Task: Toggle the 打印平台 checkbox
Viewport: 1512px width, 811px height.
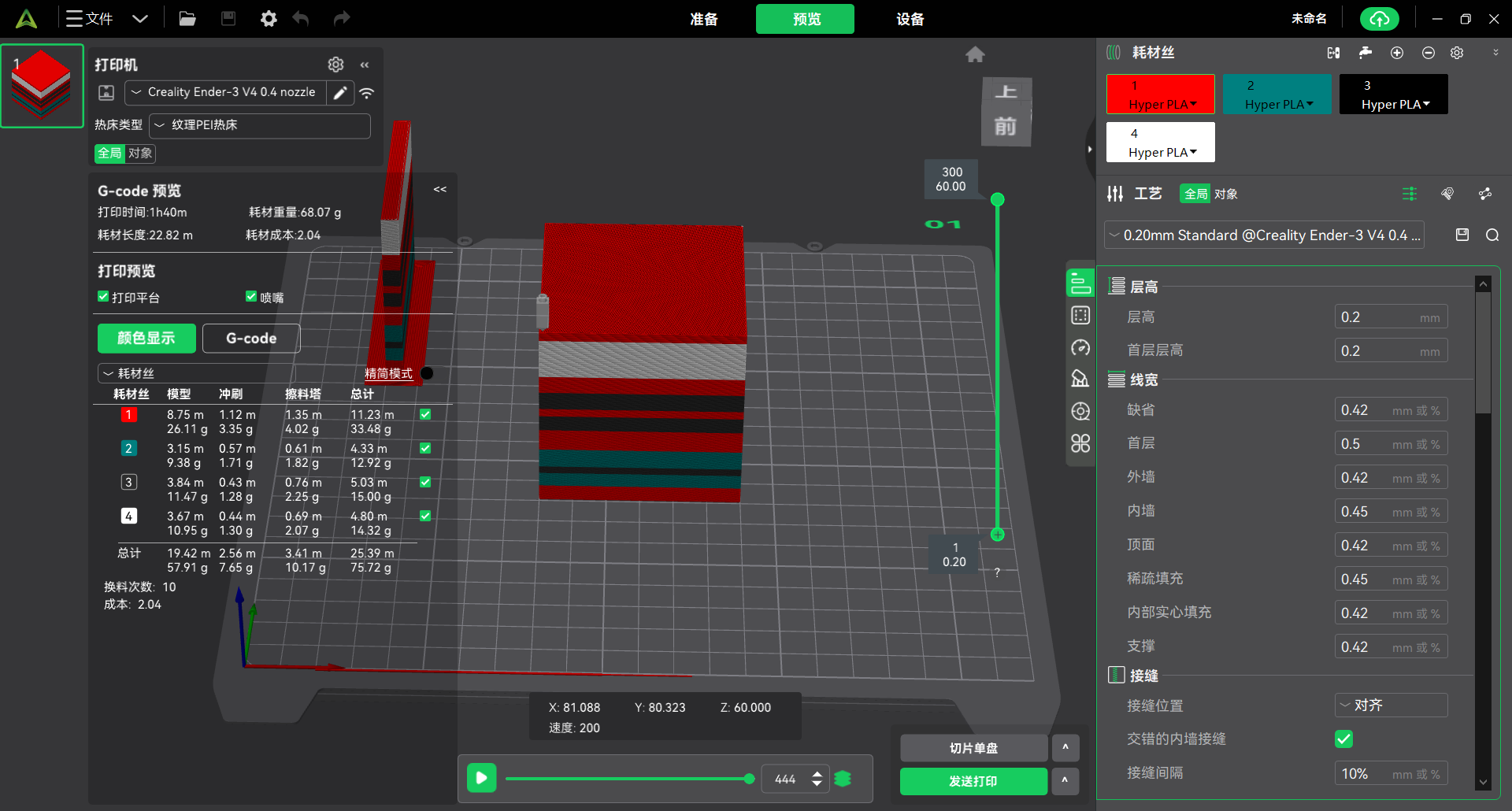Action: tap(103, 297)
